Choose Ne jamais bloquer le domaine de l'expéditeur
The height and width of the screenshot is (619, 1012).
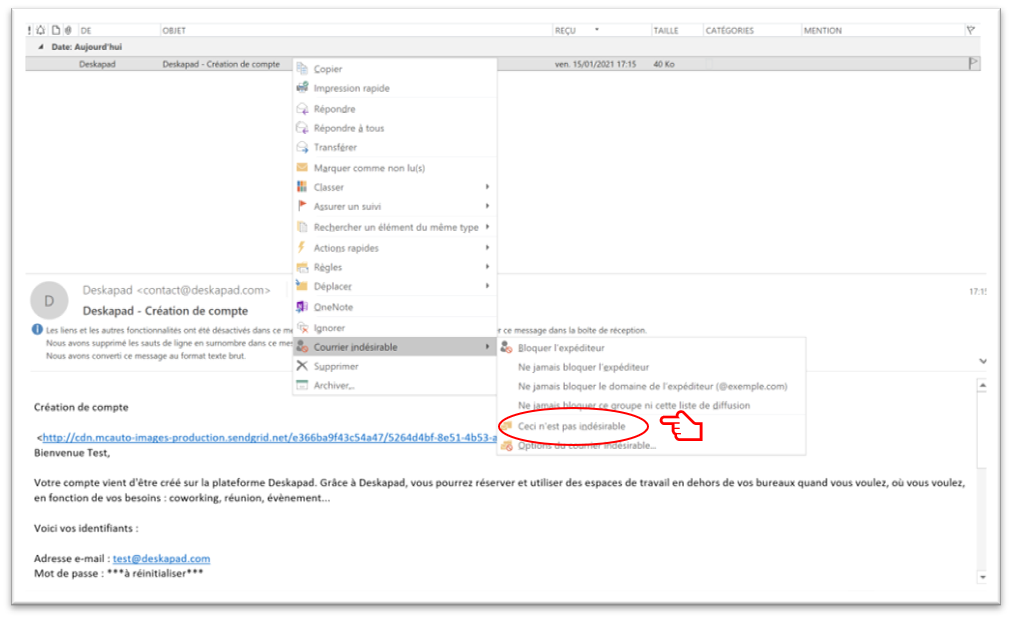(653, 387)
